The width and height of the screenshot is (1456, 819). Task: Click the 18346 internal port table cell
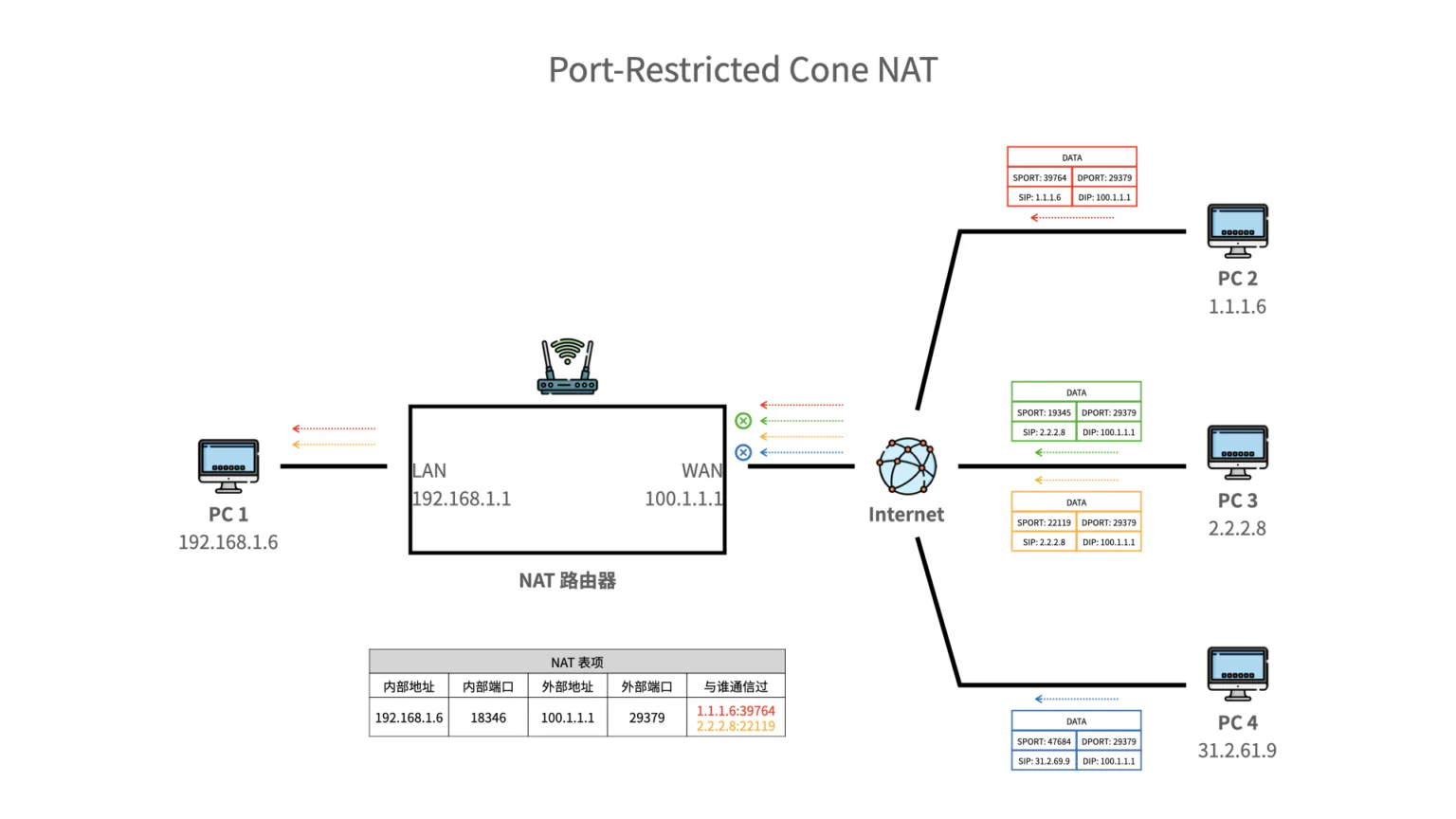pos(487,718)
